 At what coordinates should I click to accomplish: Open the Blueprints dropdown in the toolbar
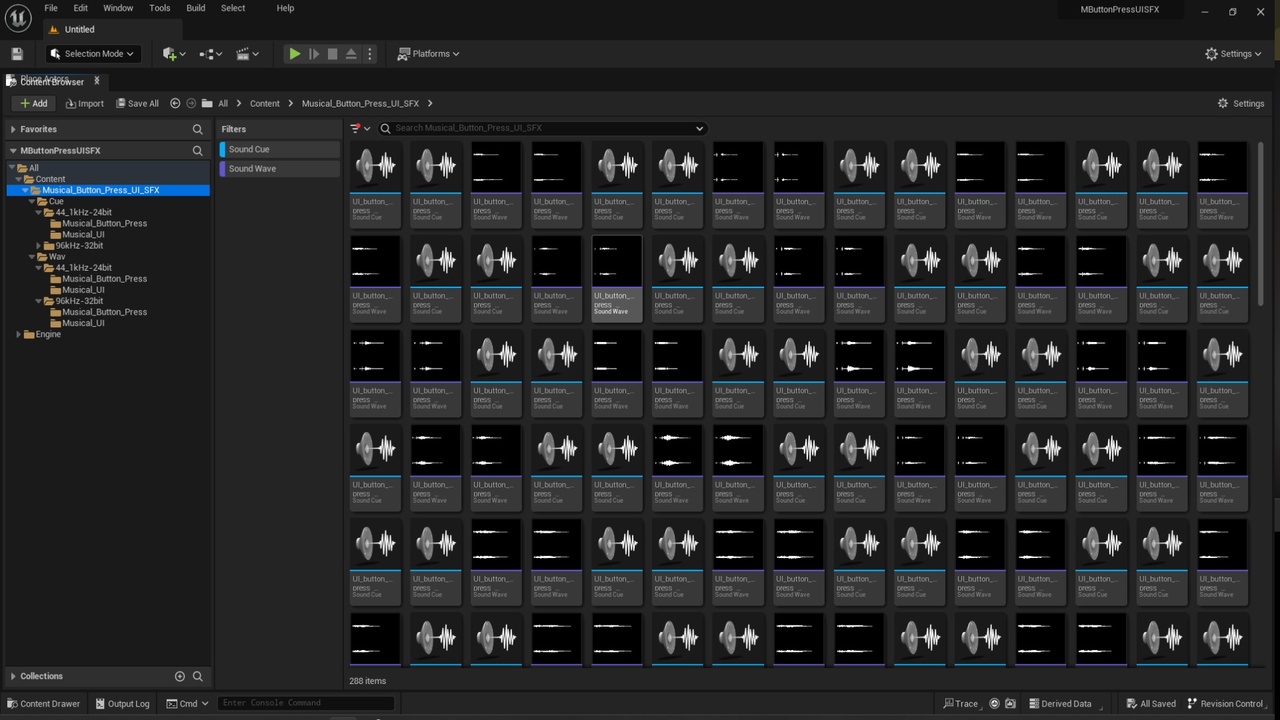click(211, 54)
